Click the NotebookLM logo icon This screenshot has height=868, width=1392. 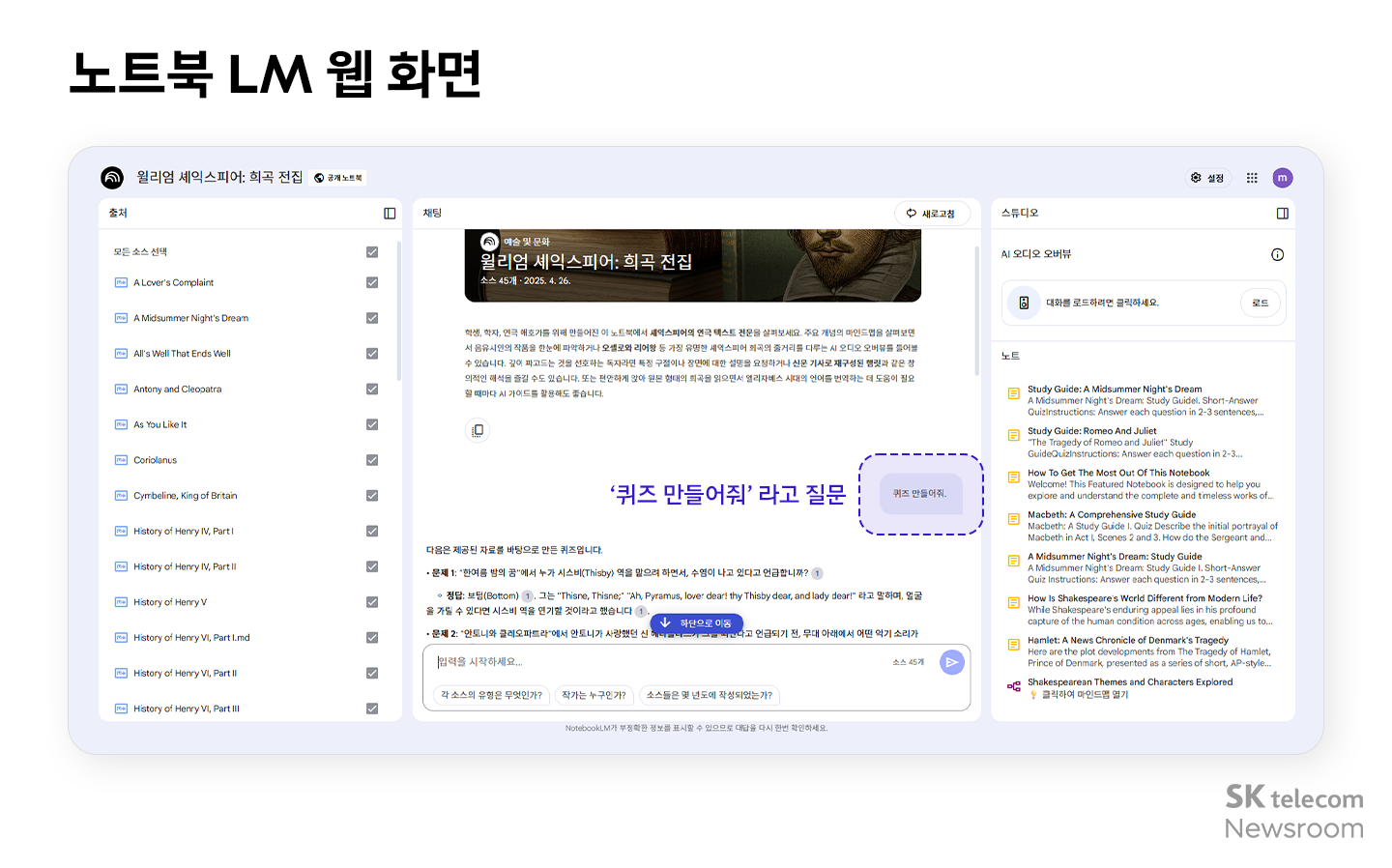112,178
